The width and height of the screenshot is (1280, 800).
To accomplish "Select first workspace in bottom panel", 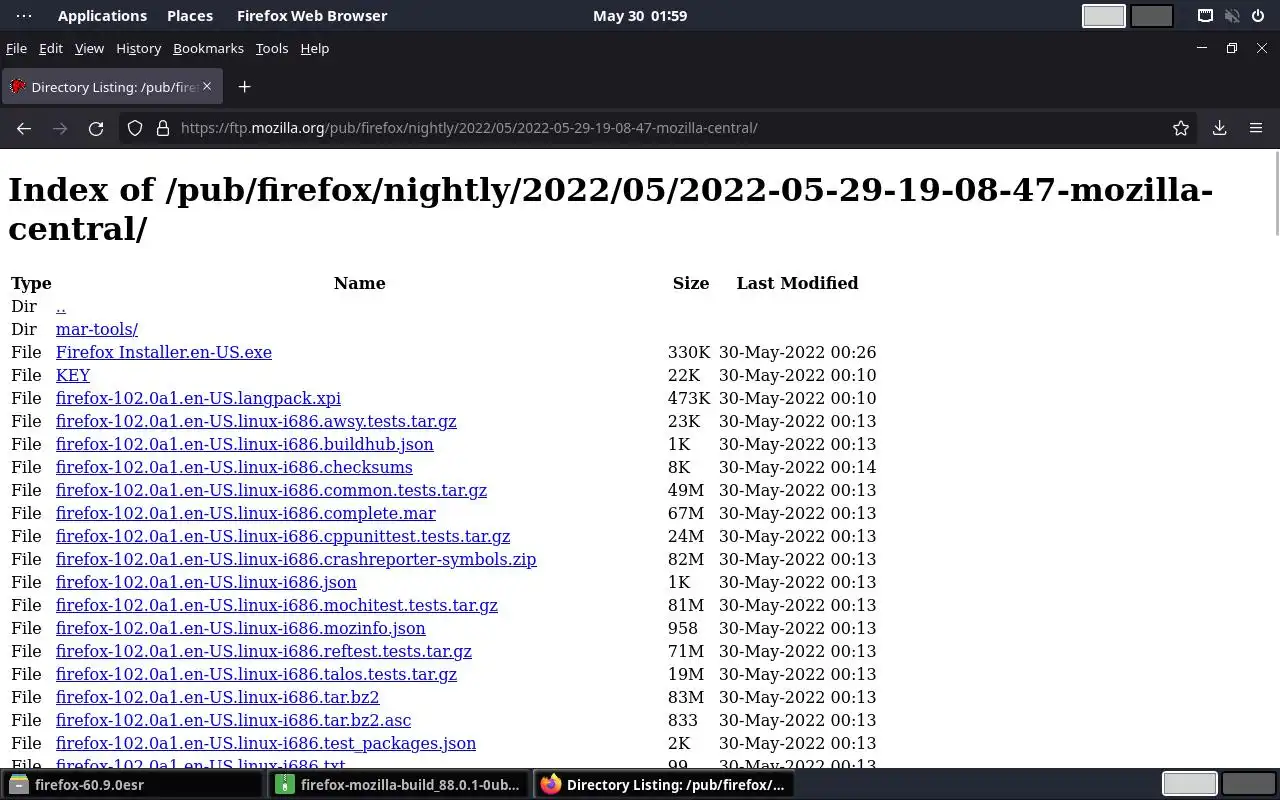I will pos(1189,784).
